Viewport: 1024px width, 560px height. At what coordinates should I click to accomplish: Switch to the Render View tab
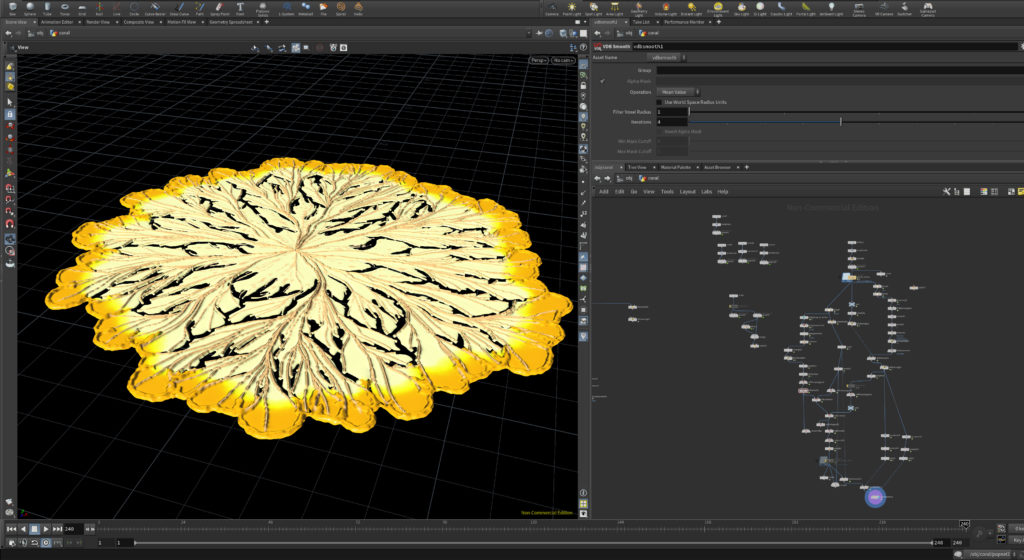pos(98,22)
